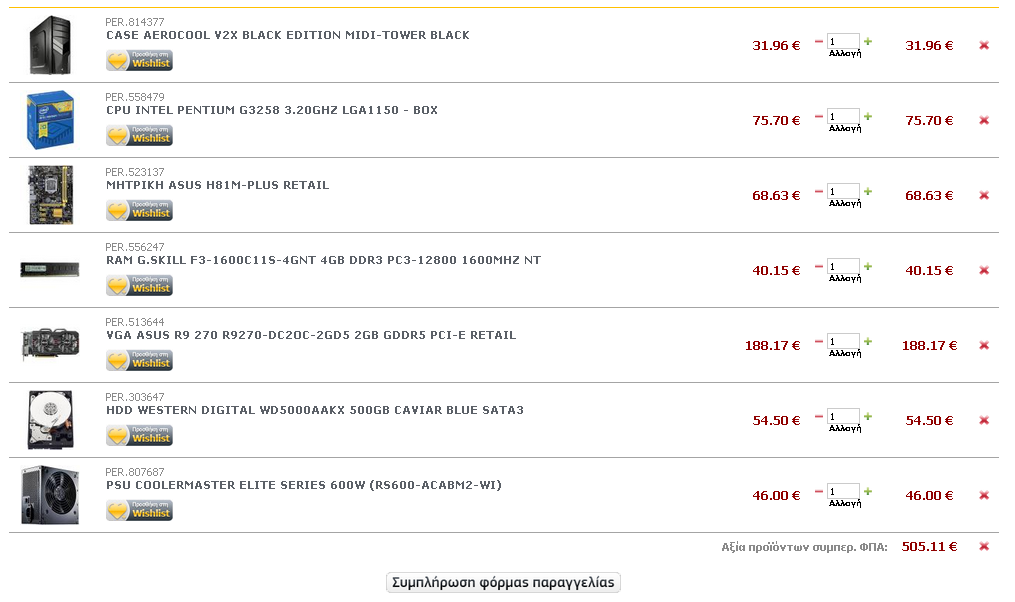1015x602 pixels.
Task: Add G.Skill RAM to Wishlist
Action: pos(139,285)
